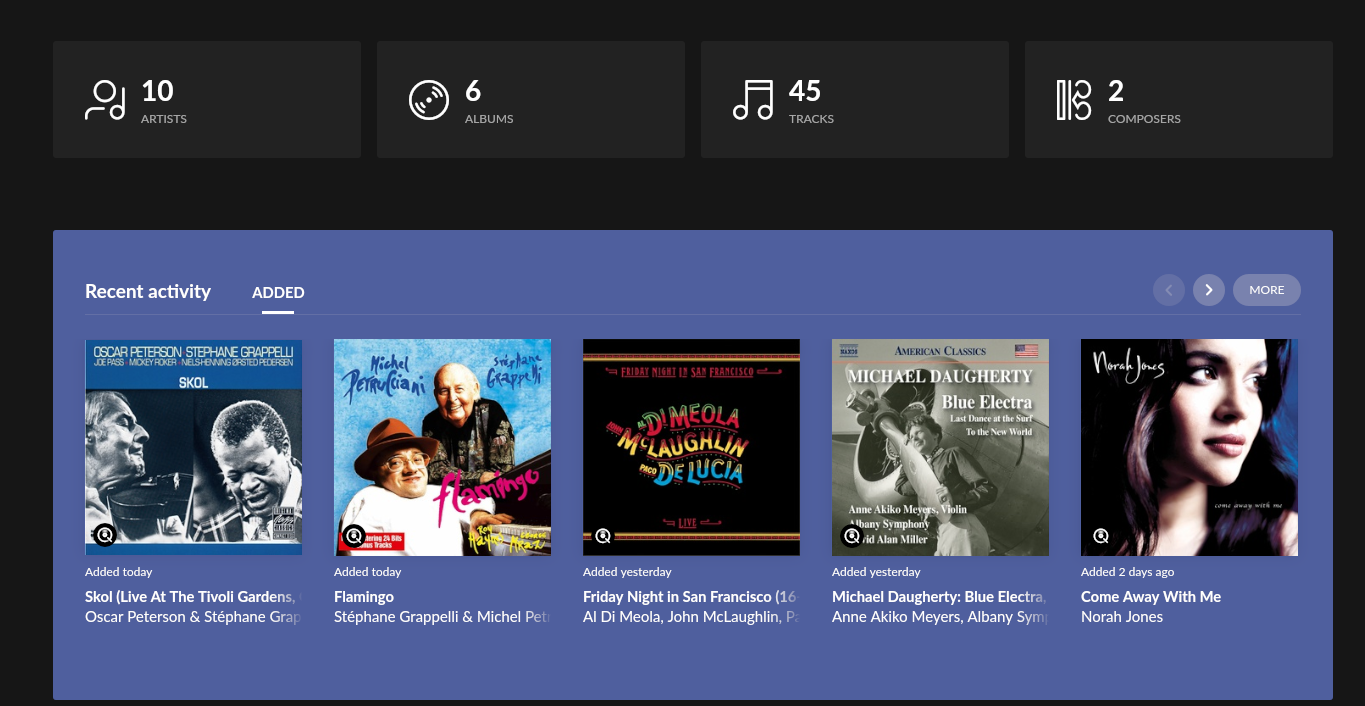Open Come Away With Me cover
The image size is (1365, 706).
(x=1190, y=447)
